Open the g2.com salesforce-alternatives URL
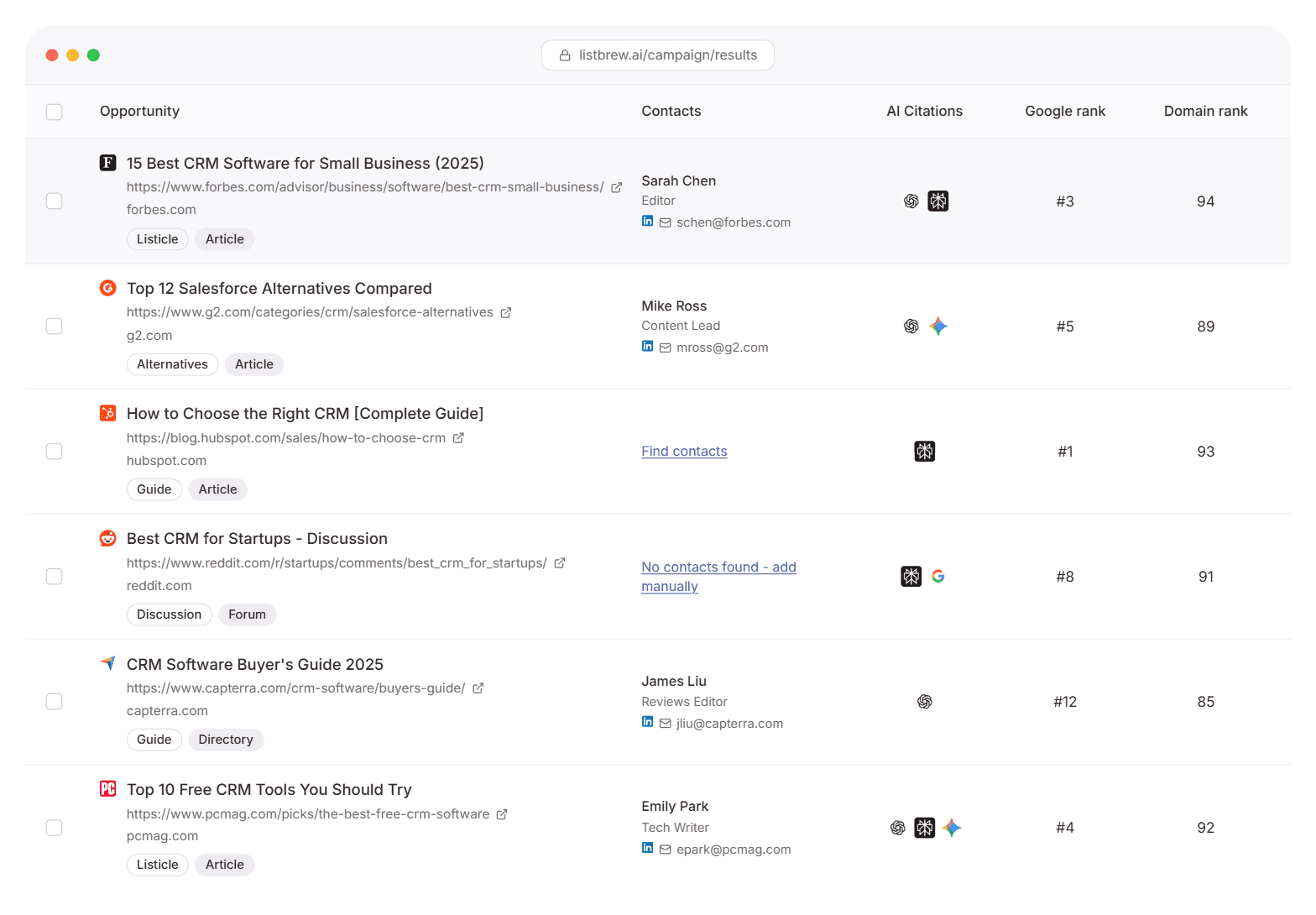Image resolution: width=1316 pixels, height=915 pixels. coord(310,312)
